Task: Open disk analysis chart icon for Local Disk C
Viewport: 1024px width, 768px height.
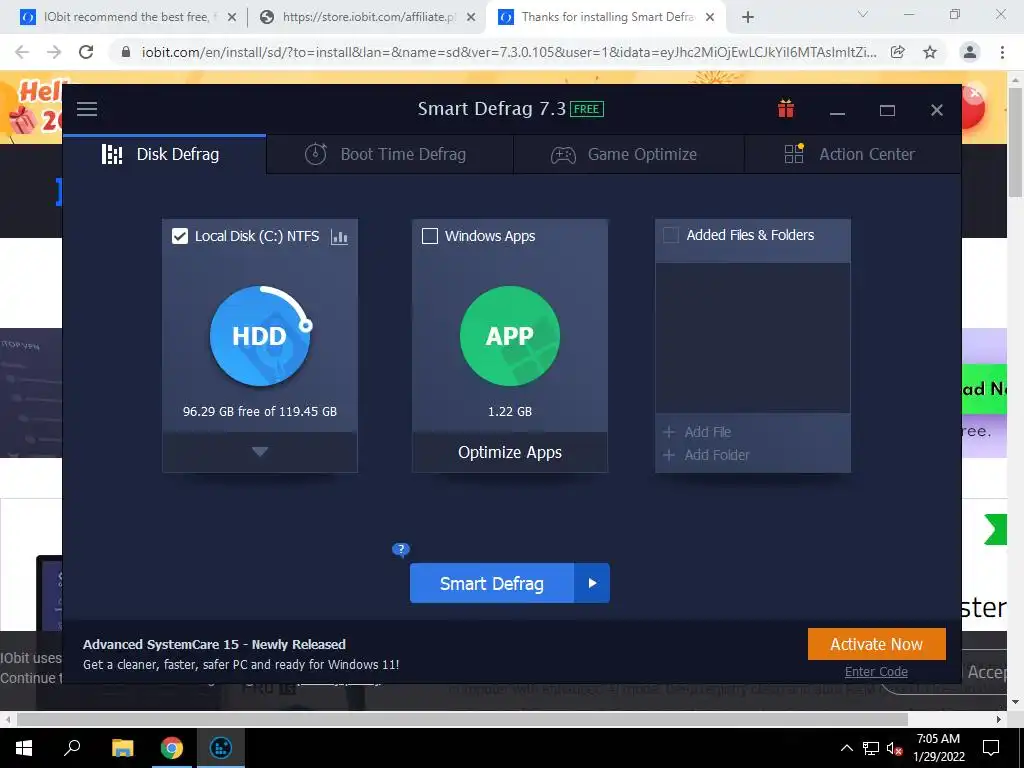Action: (x=340, y=236)
